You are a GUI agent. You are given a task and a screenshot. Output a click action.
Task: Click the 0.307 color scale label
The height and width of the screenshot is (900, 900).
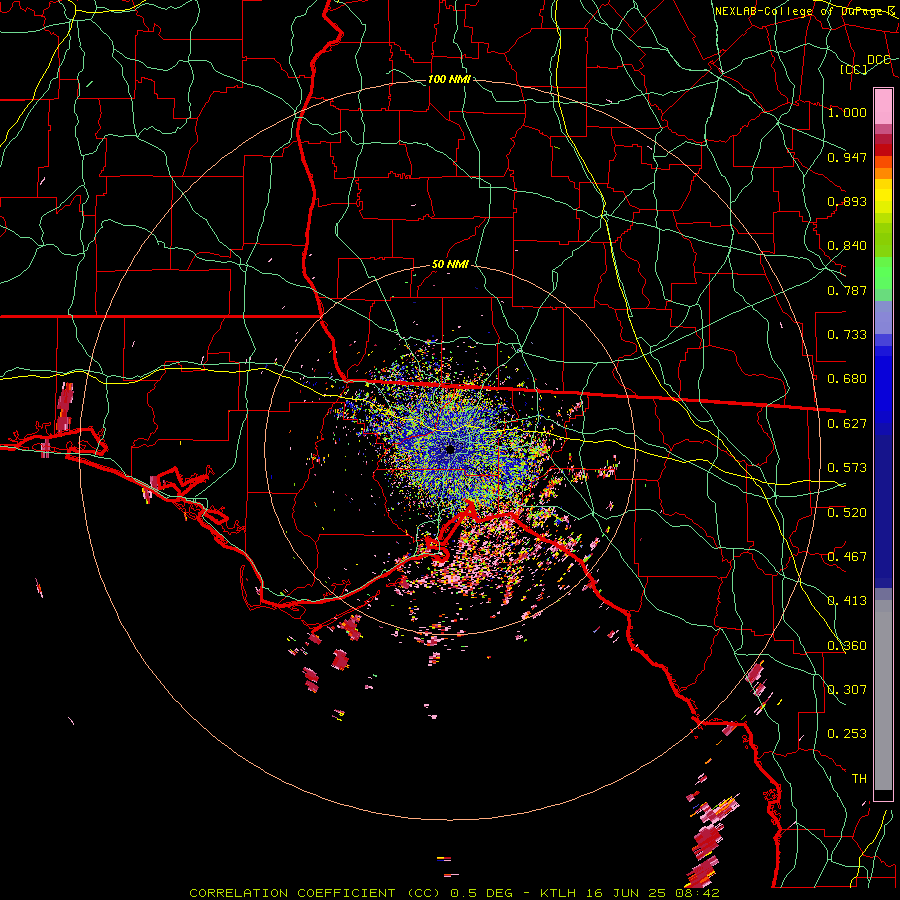pyautogui.click(x=847, y=690)
